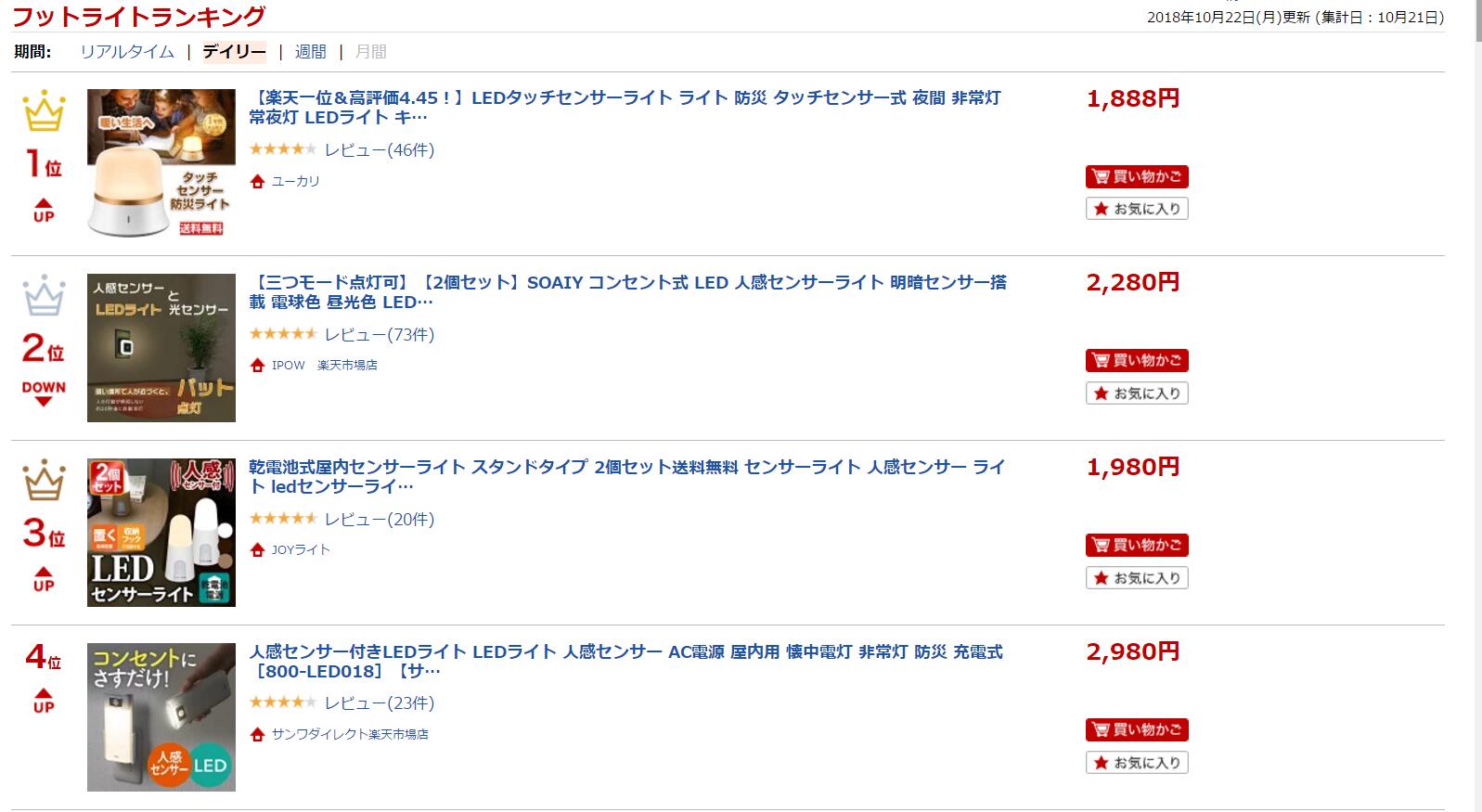Screen dimensions: 1482x812
Task: Select the デイリー ranking tab
Action: tap(234, 52)
